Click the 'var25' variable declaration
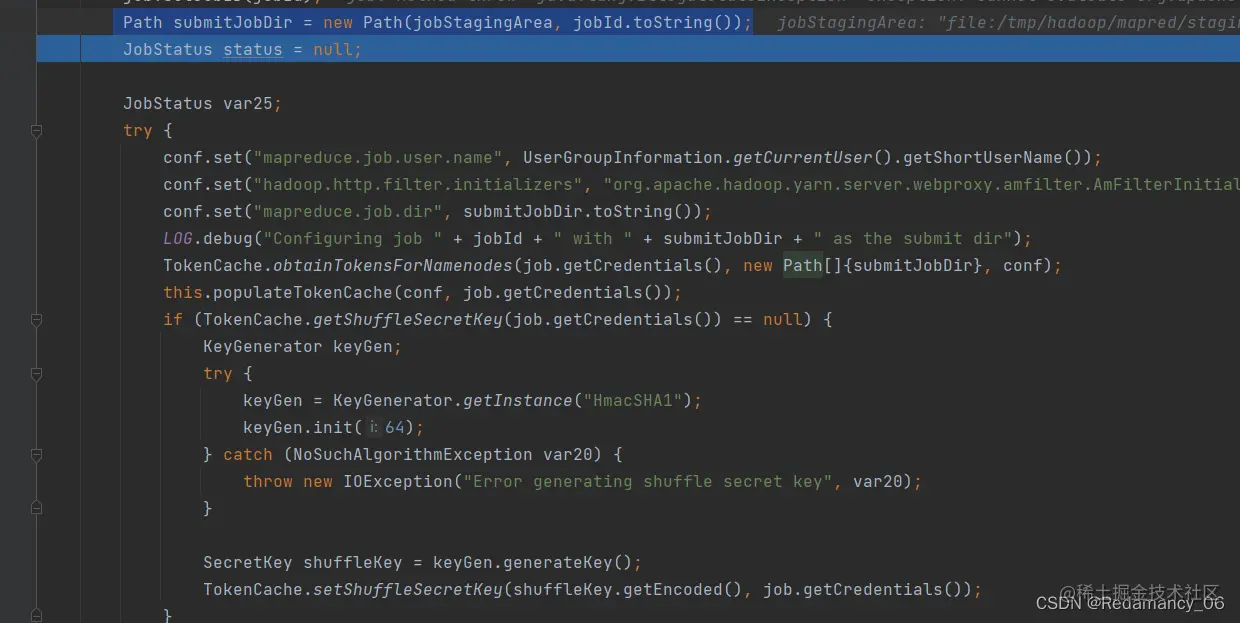The image size is (1240, 623). [247, 104]
